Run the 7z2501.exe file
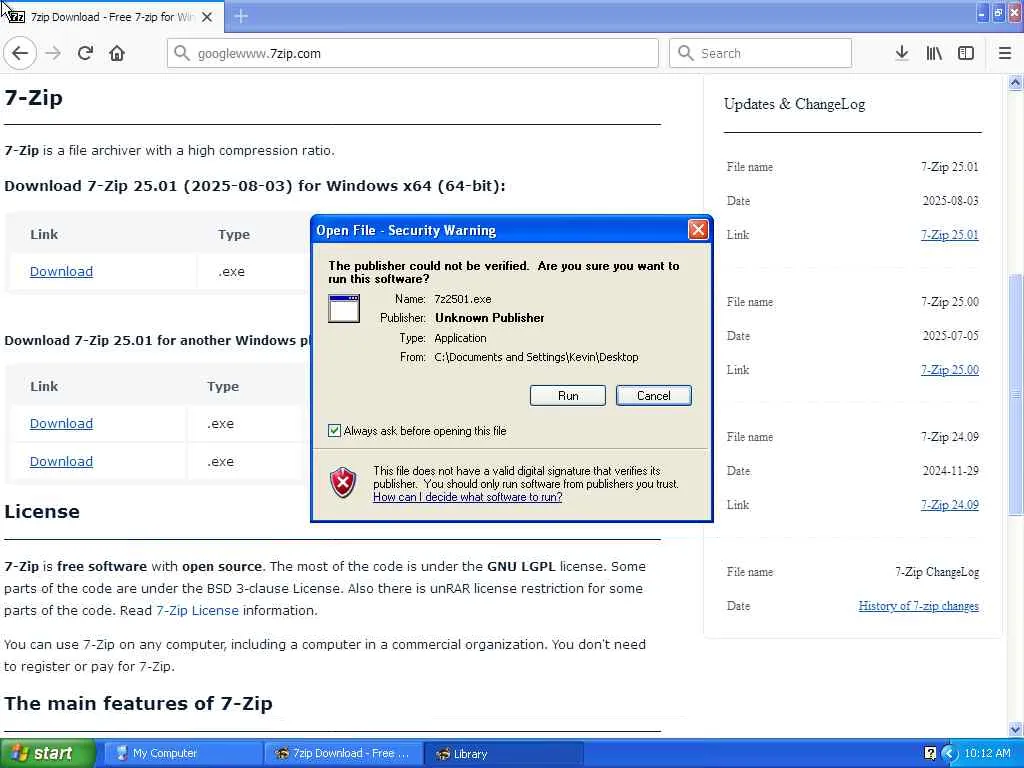Screen dimensions: 1024x768 (x=568, y=396)
